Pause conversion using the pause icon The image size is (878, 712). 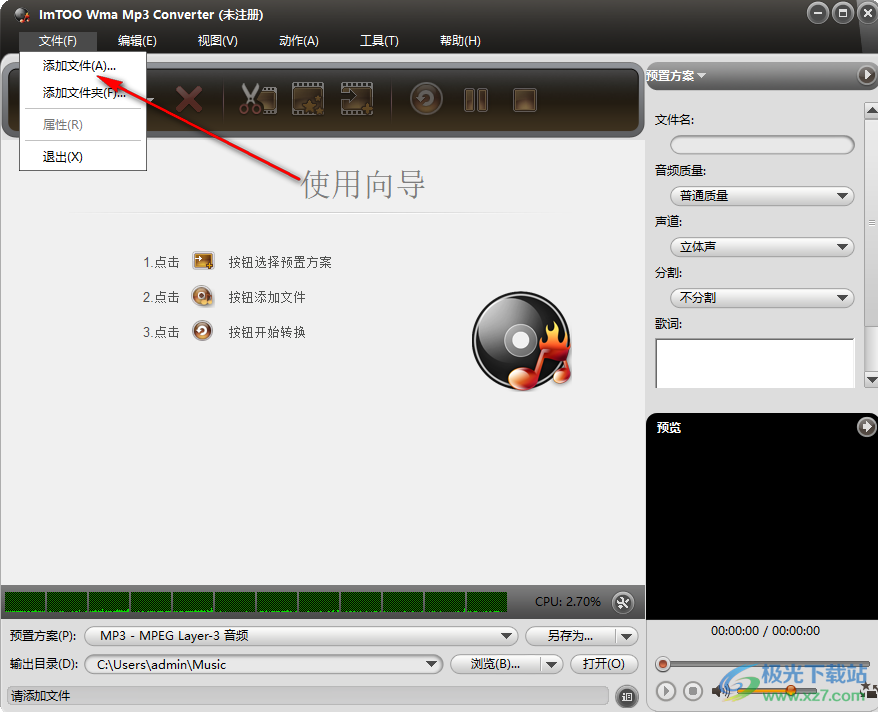pyautogui.click(x=476, y=100)
